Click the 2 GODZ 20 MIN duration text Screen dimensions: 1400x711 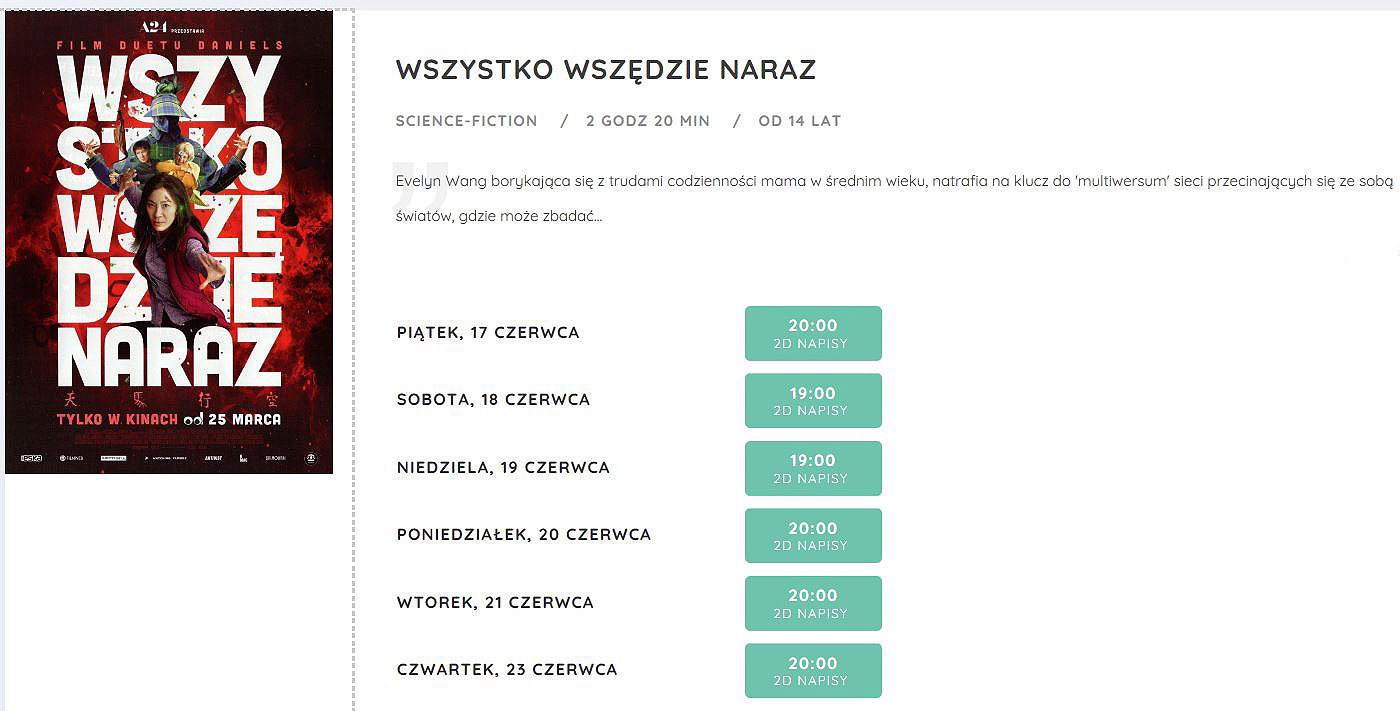tap(648, 121)
